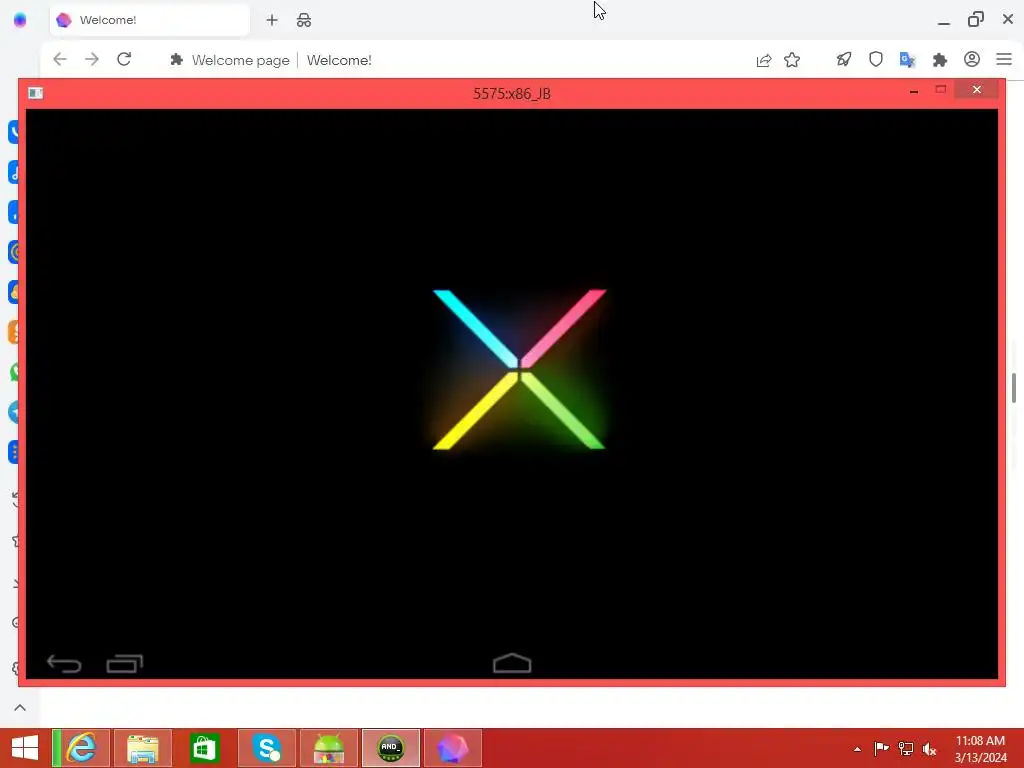The width and height of the screenshot is (1024, 768).
Task: Tap the Android home navigation button
Action: coord(512,664)
